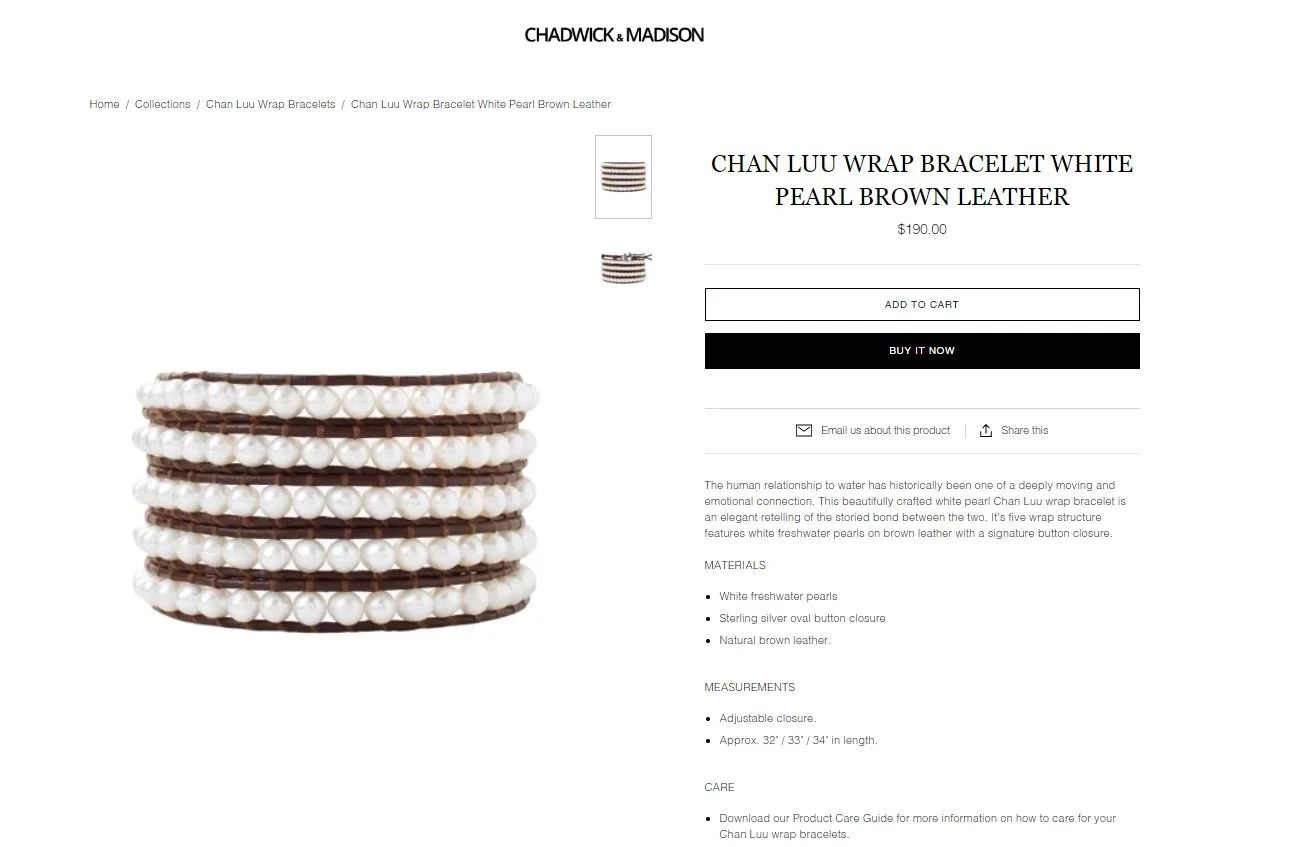Viewport: 1295px width, 847px height.
Task: Click the Buy It Now button
Action: click(x=922, y=351)
